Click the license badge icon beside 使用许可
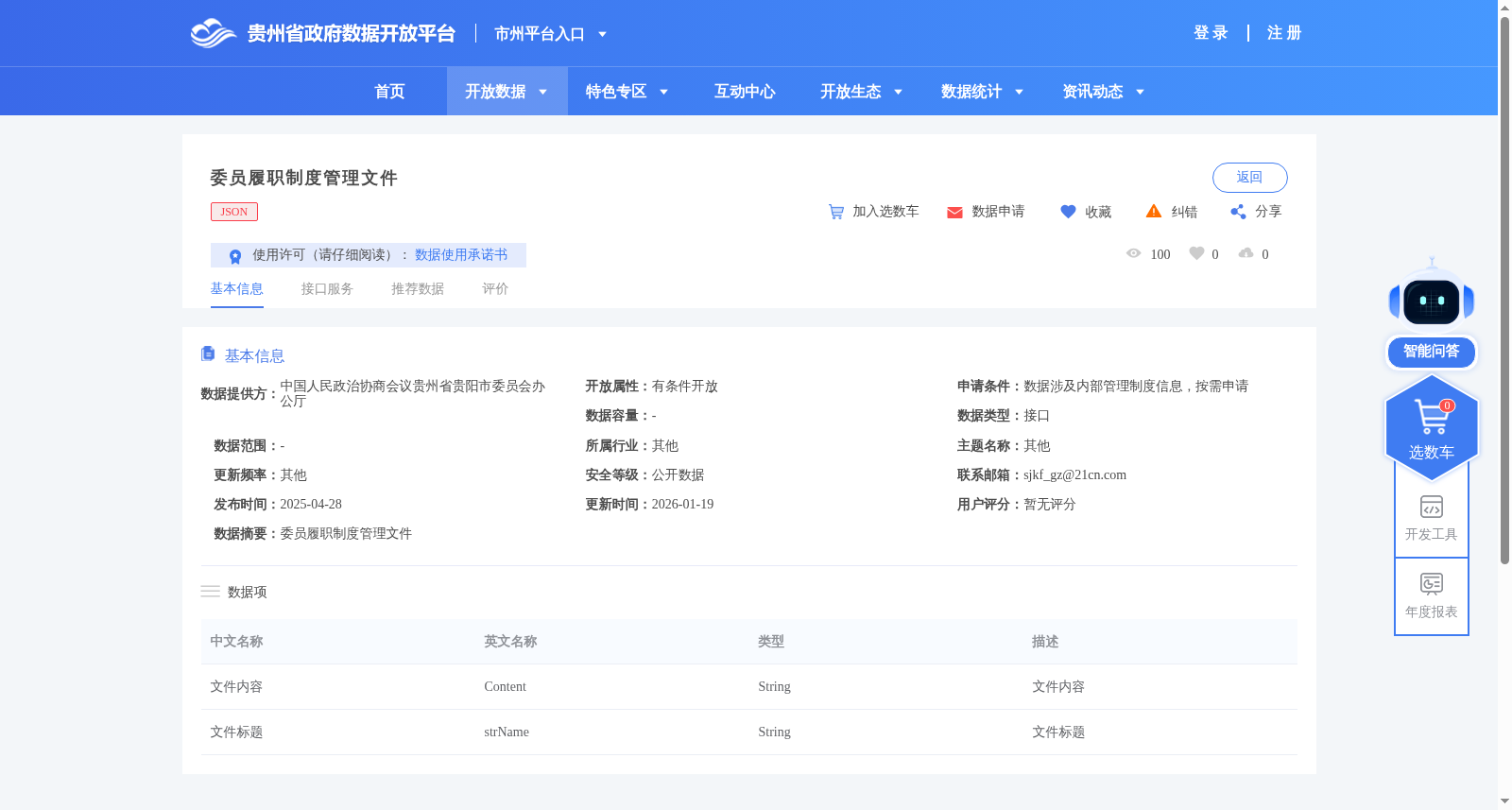Viewport: 1512px width, 810px height. coord(235,256)
